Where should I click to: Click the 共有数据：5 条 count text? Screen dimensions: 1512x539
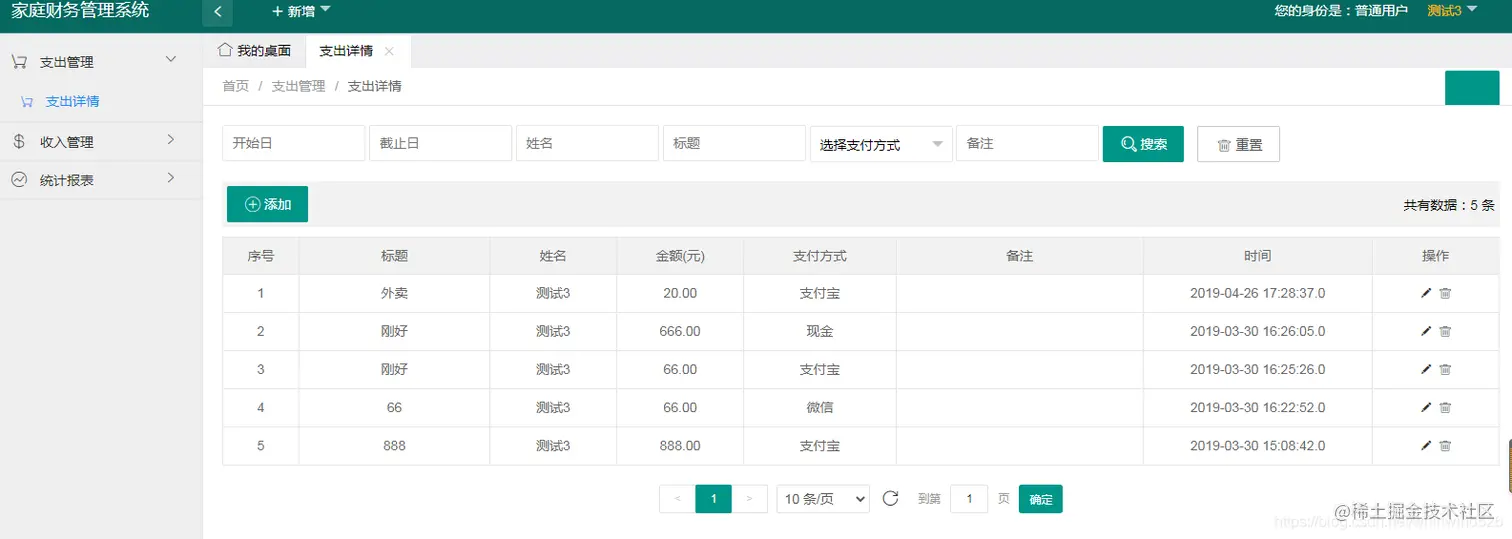click(1449, 205)
